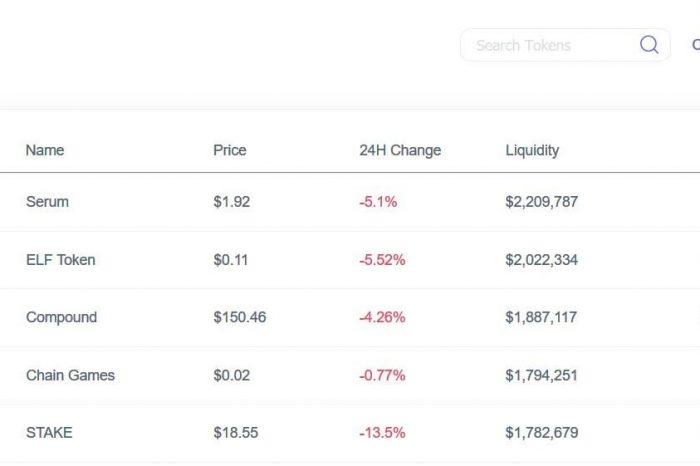
Task: Select STAKE's -13.5% change value
Action: [x=382, y=433]
